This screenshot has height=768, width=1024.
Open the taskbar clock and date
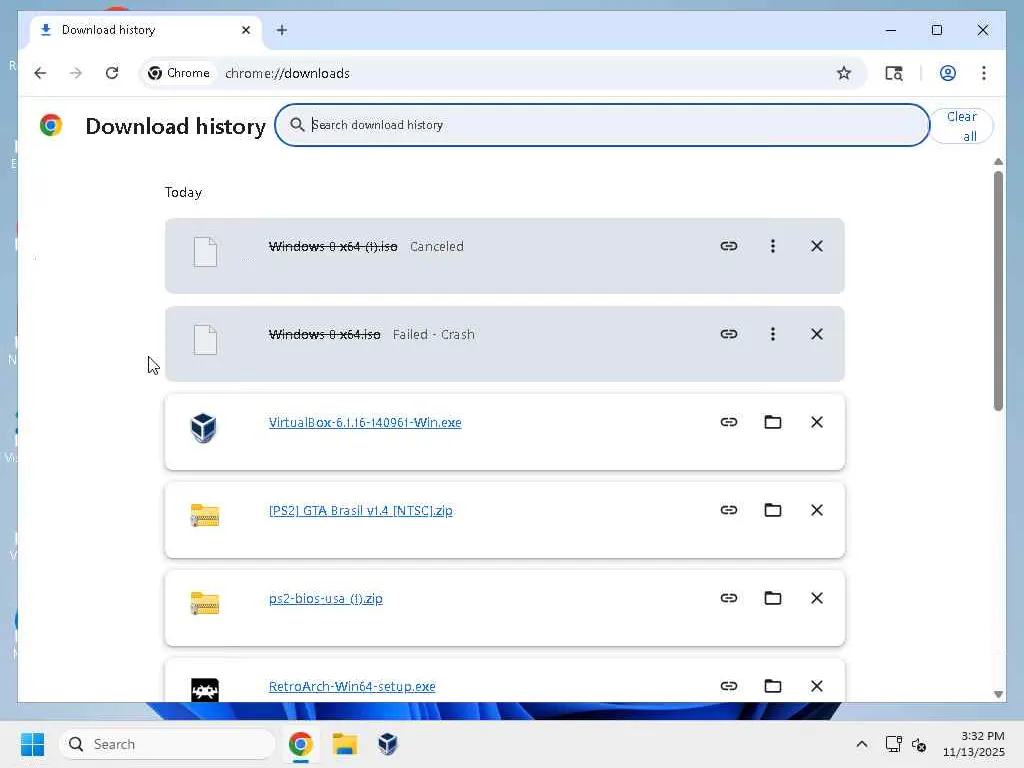974,744
